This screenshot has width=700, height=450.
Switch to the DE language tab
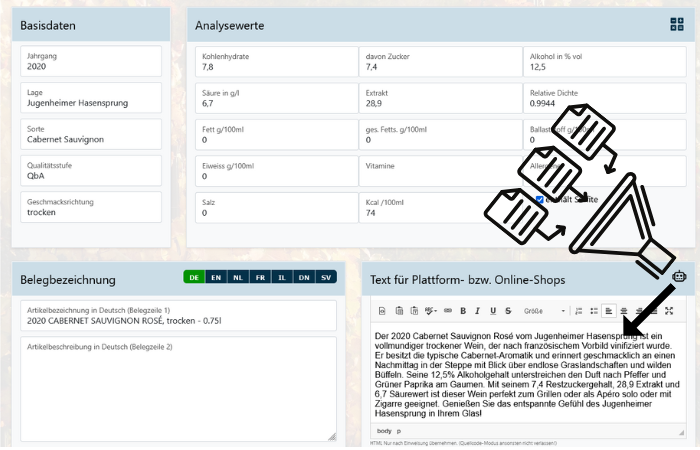194,277
